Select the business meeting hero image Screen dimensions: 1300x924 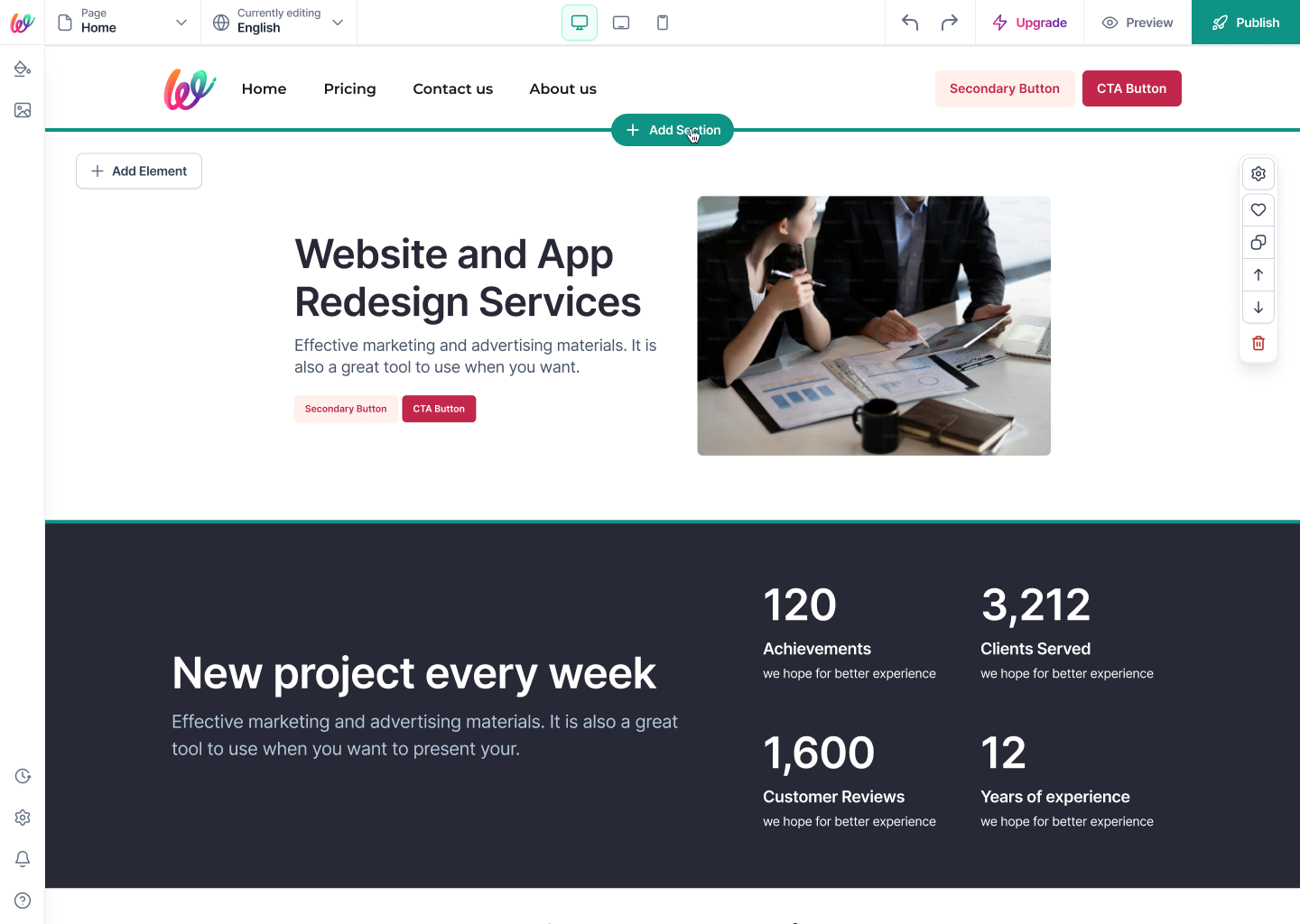tap(874, 326)
